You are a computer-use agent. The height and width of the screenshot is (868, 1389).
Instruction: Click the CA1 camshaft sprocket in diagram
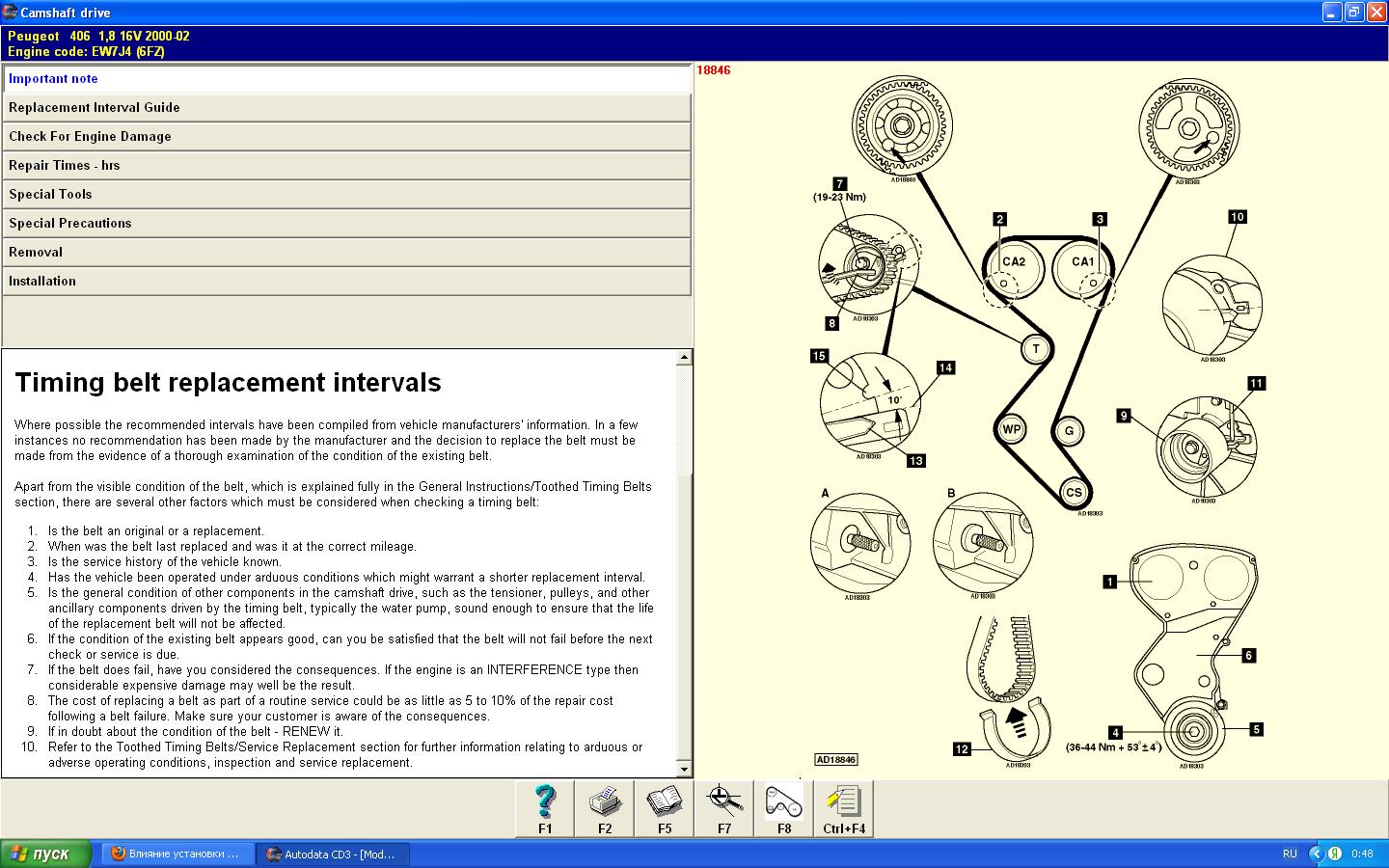click(x=1083, y=269)
